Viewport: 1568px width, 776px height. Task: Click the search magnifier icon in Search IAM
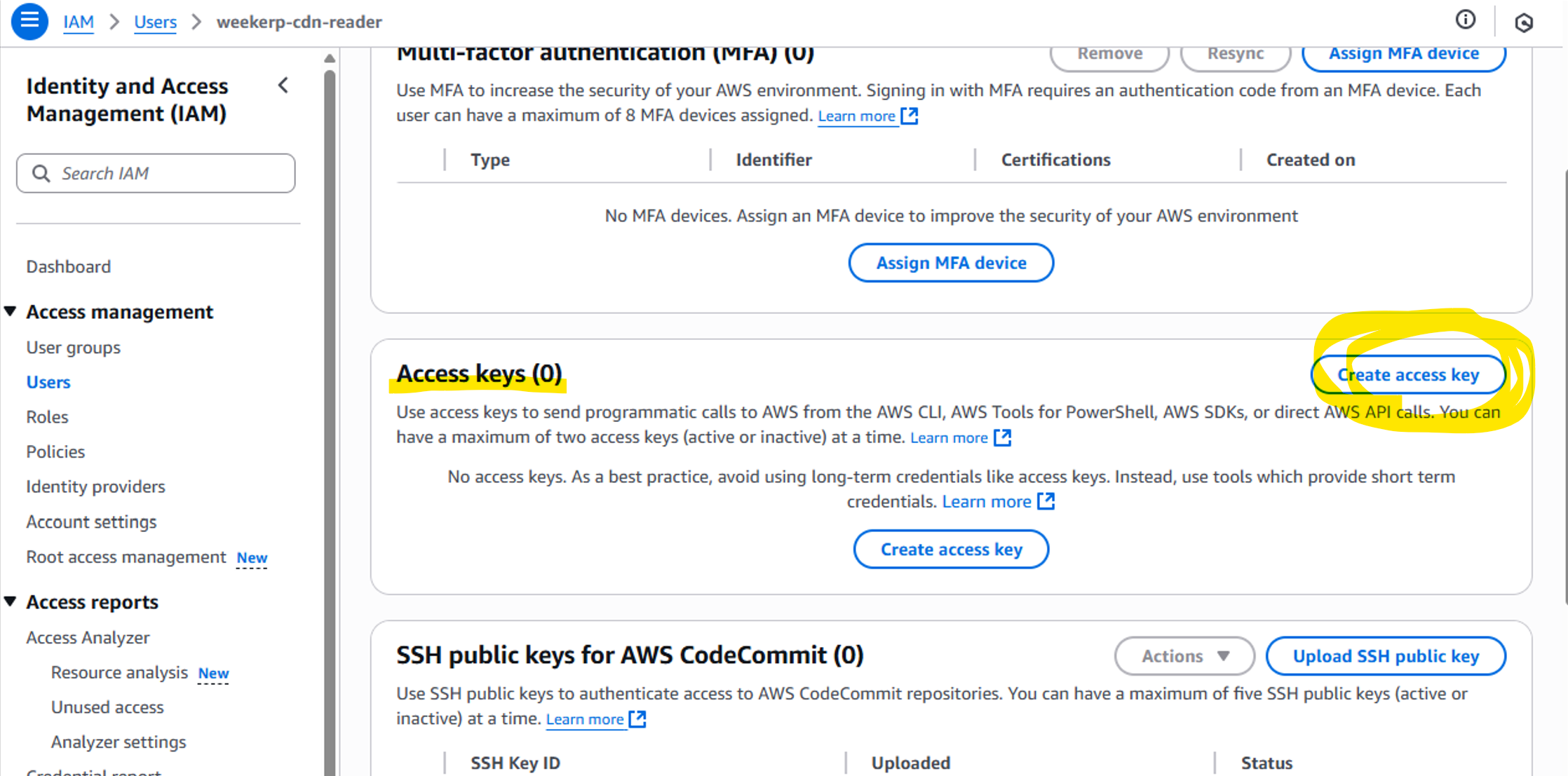pos(41,173)
